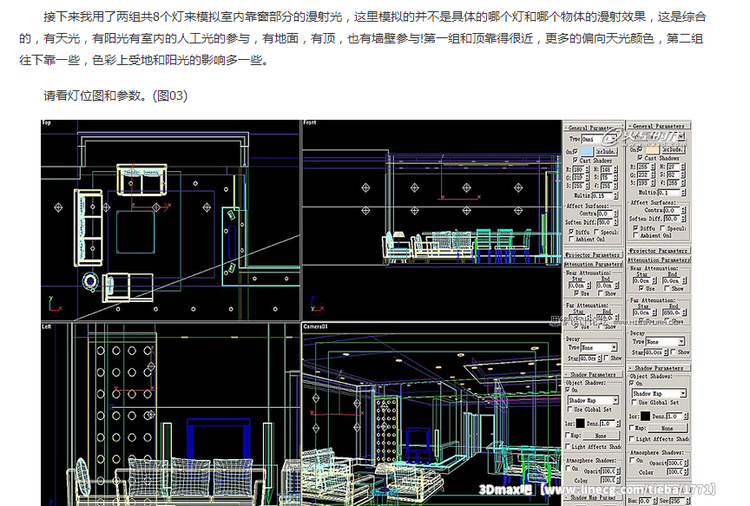Click Contrast field in right panel
The width and height of the screenshot is (750, 506).
tap(671, 210)
